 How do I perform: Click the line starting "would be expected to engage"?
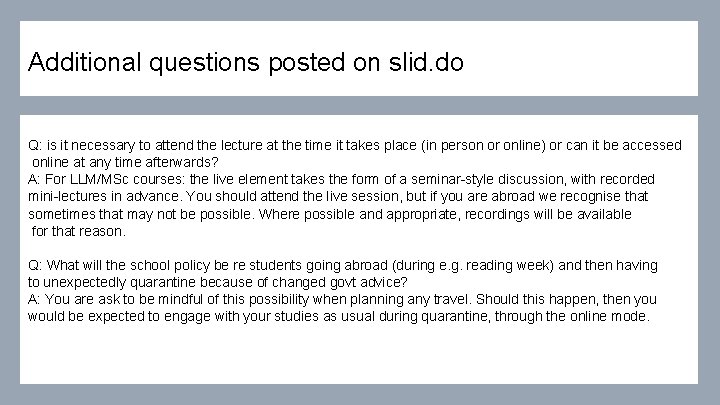click(x=339, y=316)
